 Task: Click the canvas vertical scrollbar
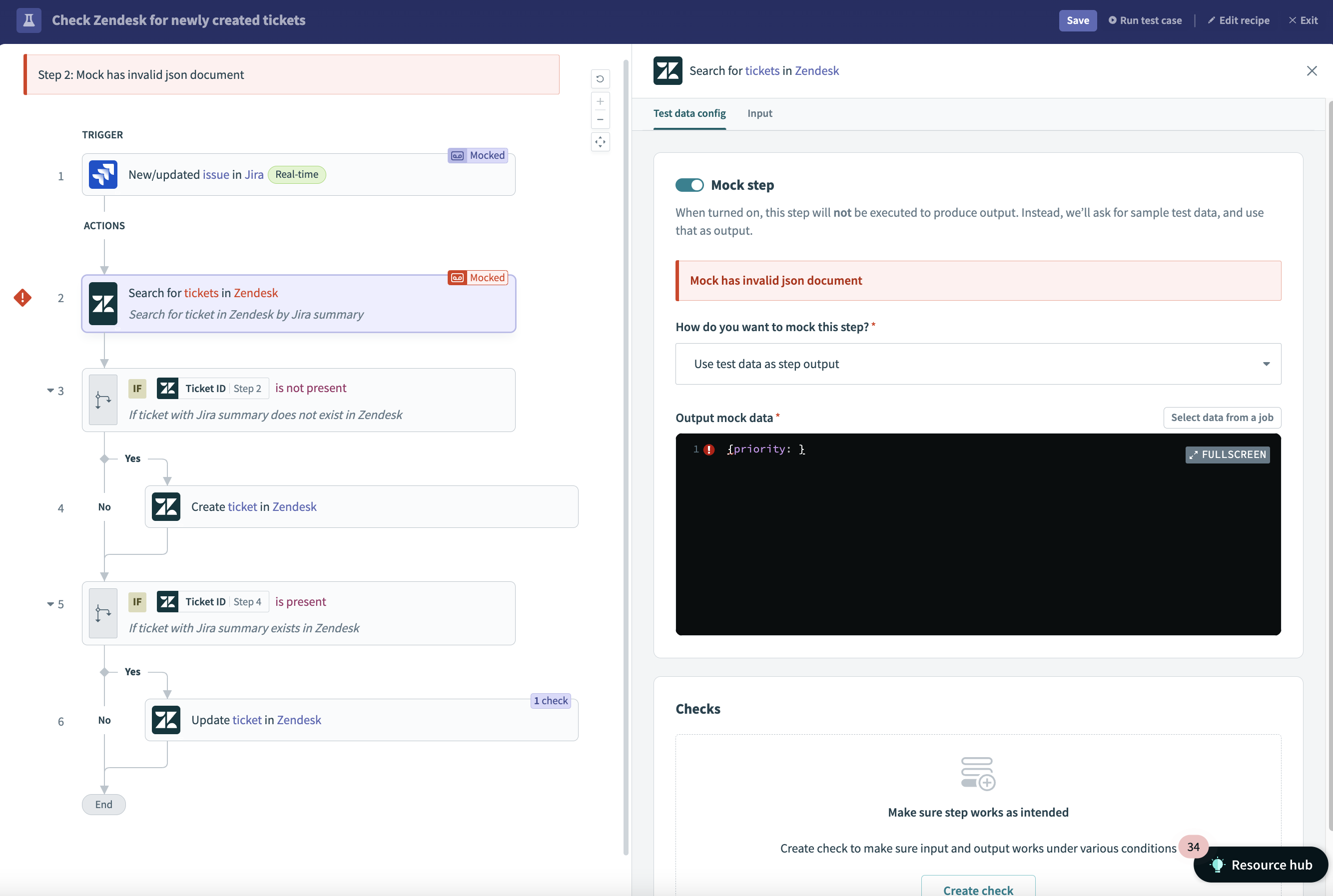(626, 457)
